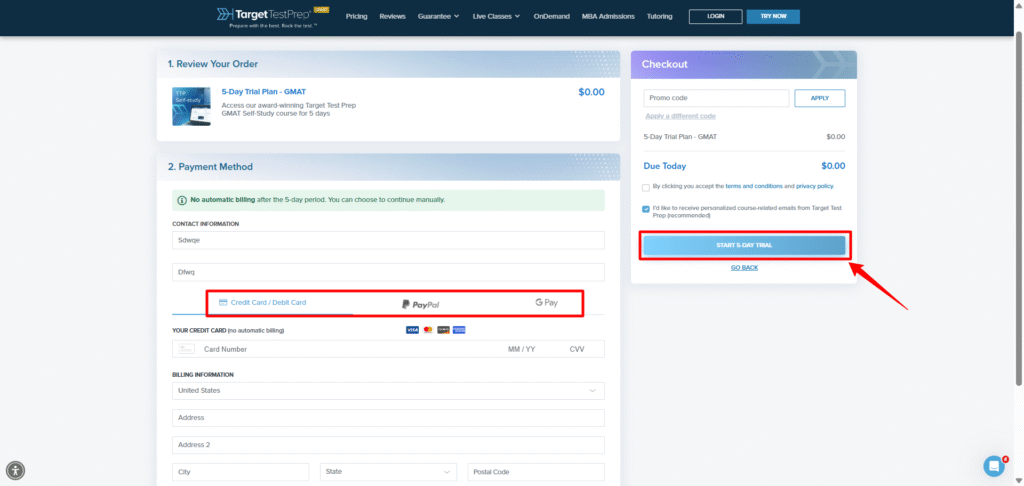The image size is (1024, 486).
Task: Select the G Pay payment tab
Action: [x=546, y=302]
